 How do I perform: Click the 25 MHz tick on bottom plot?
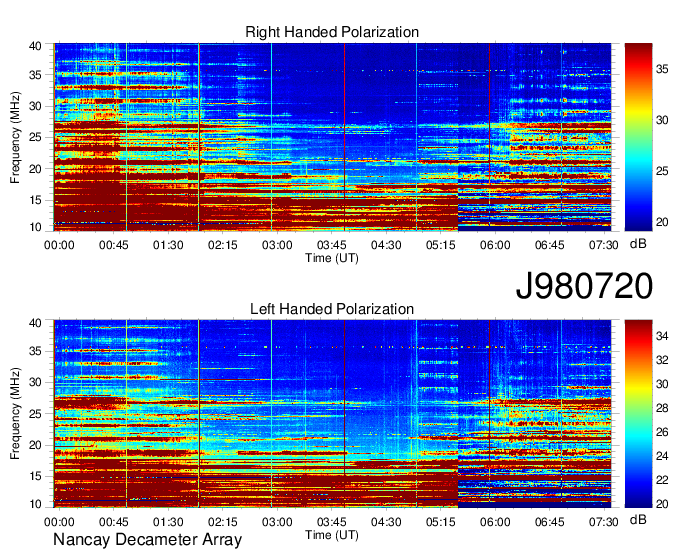coord(35,414)
